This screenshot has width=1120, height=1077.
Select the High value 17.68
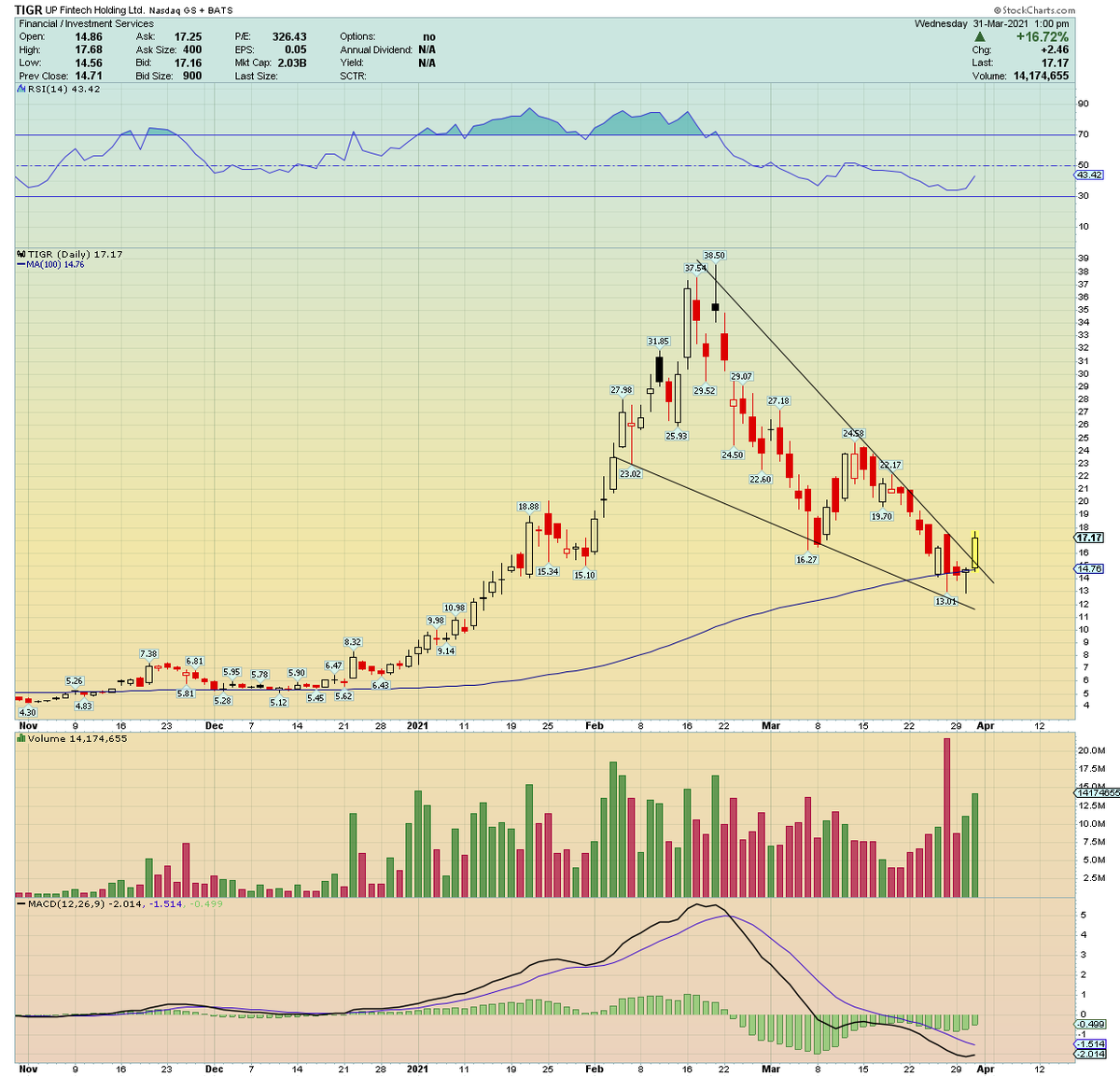88,50
